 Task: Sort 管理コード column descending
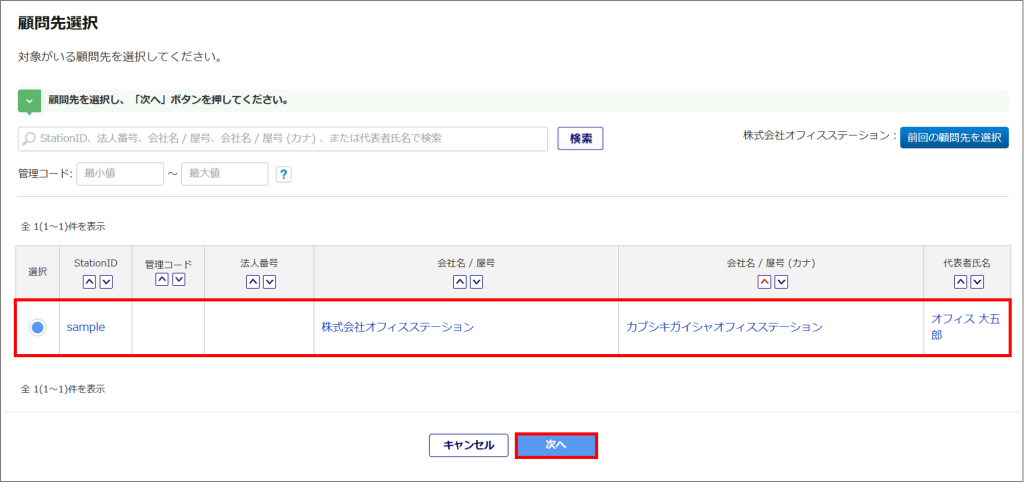pos(178,279)
